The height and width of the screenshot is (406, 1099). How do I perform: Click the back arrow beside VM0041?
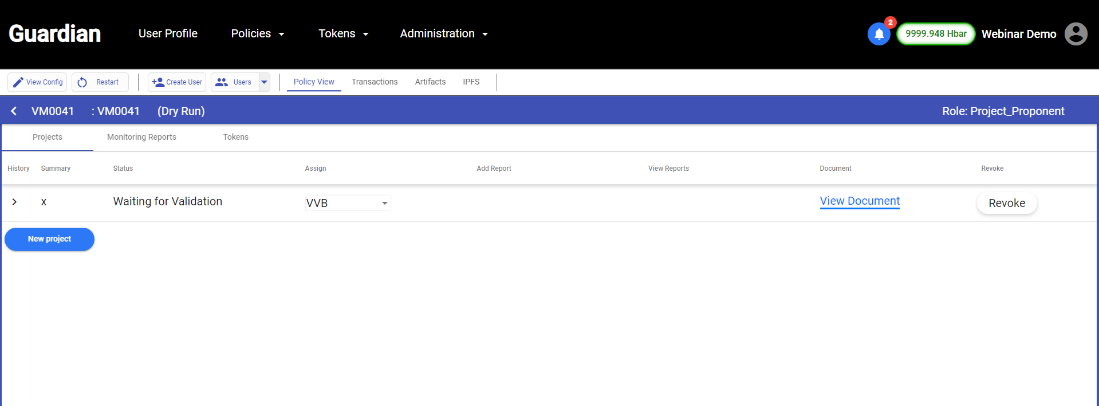[x=14, y=111]
